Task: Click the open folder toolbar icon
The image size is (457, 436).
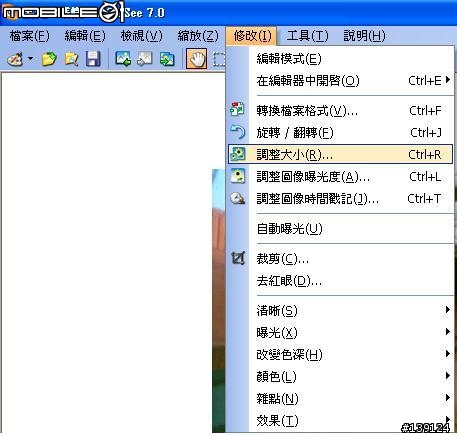Action: pos(49,59)
